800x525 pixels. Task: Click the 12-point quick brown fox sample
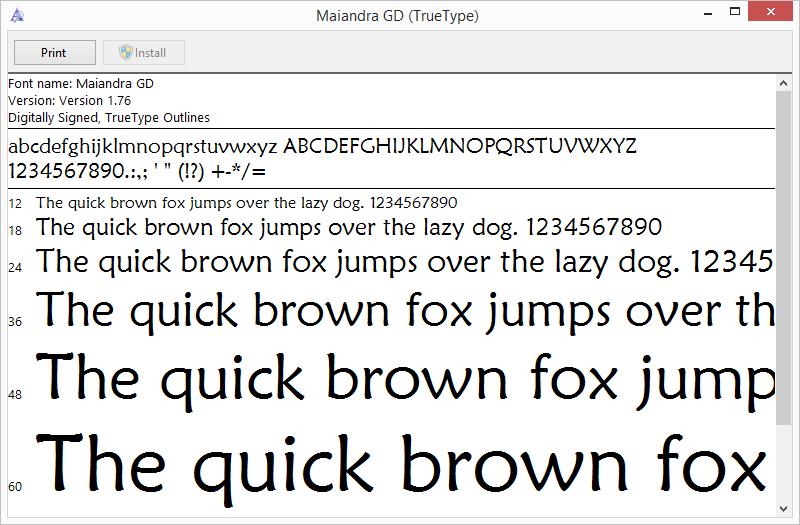pos(246,204)
